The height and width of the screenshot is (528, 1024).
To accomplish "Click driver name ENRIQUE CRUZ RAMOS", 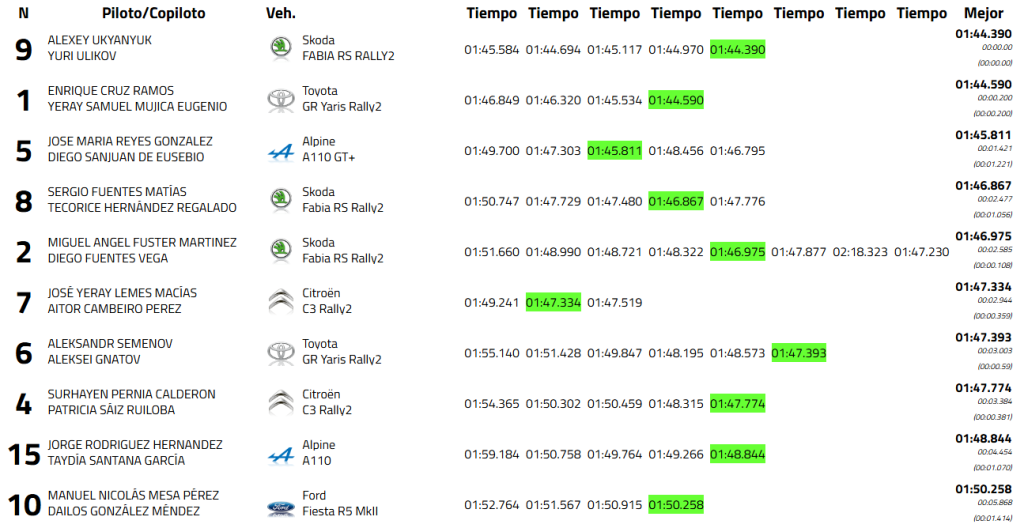I will (x=110, y=91).
